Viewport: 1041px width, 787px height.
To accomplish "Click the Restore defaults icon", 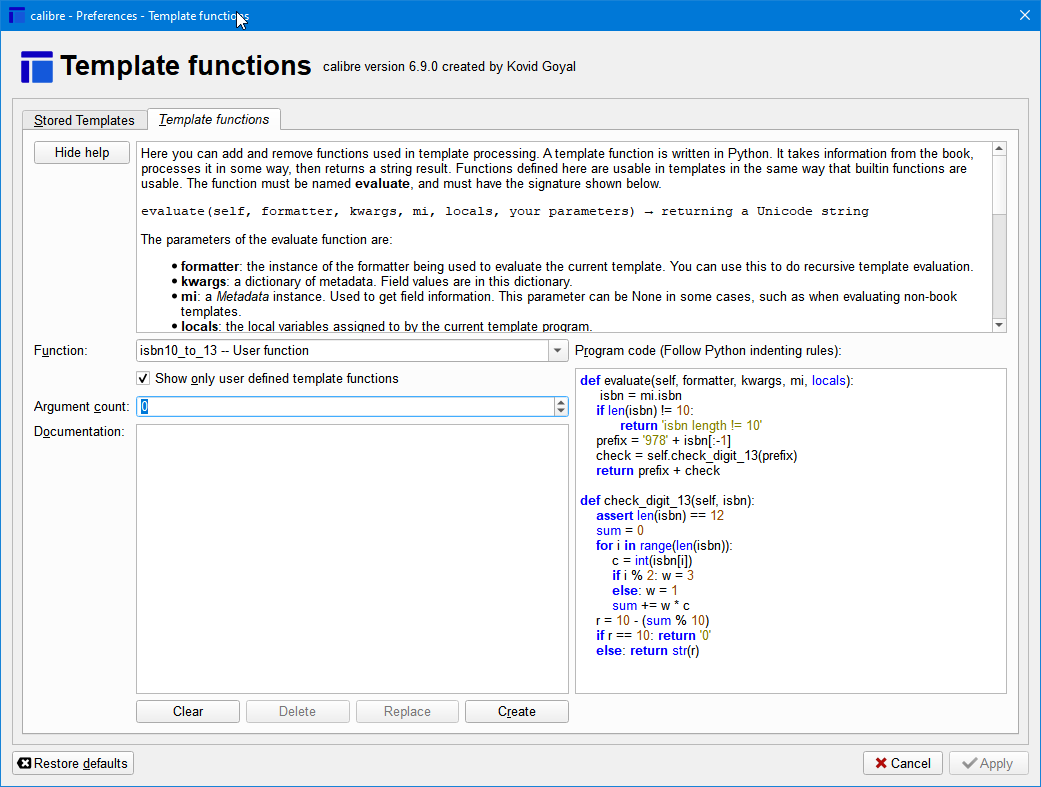I will point(25,763).
